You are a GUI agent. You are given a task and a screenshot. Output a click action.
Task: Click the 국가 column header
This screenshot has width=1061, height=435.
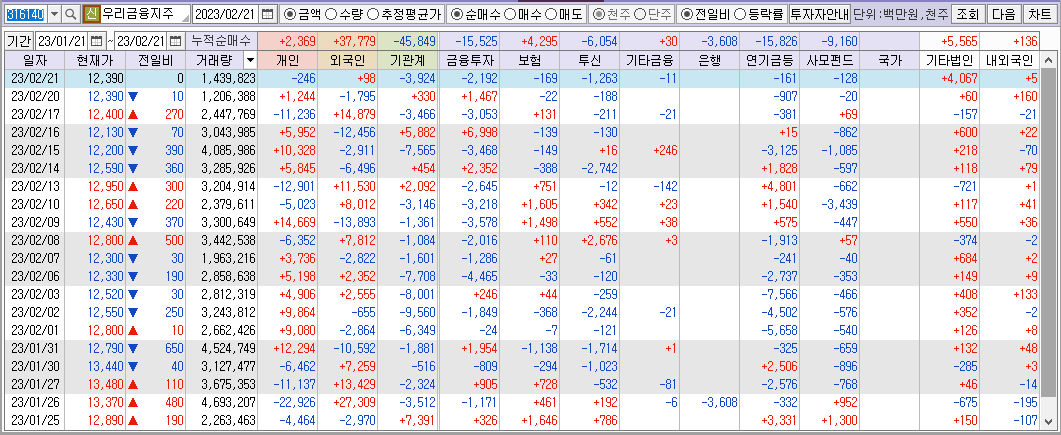[x=889, y=61]
